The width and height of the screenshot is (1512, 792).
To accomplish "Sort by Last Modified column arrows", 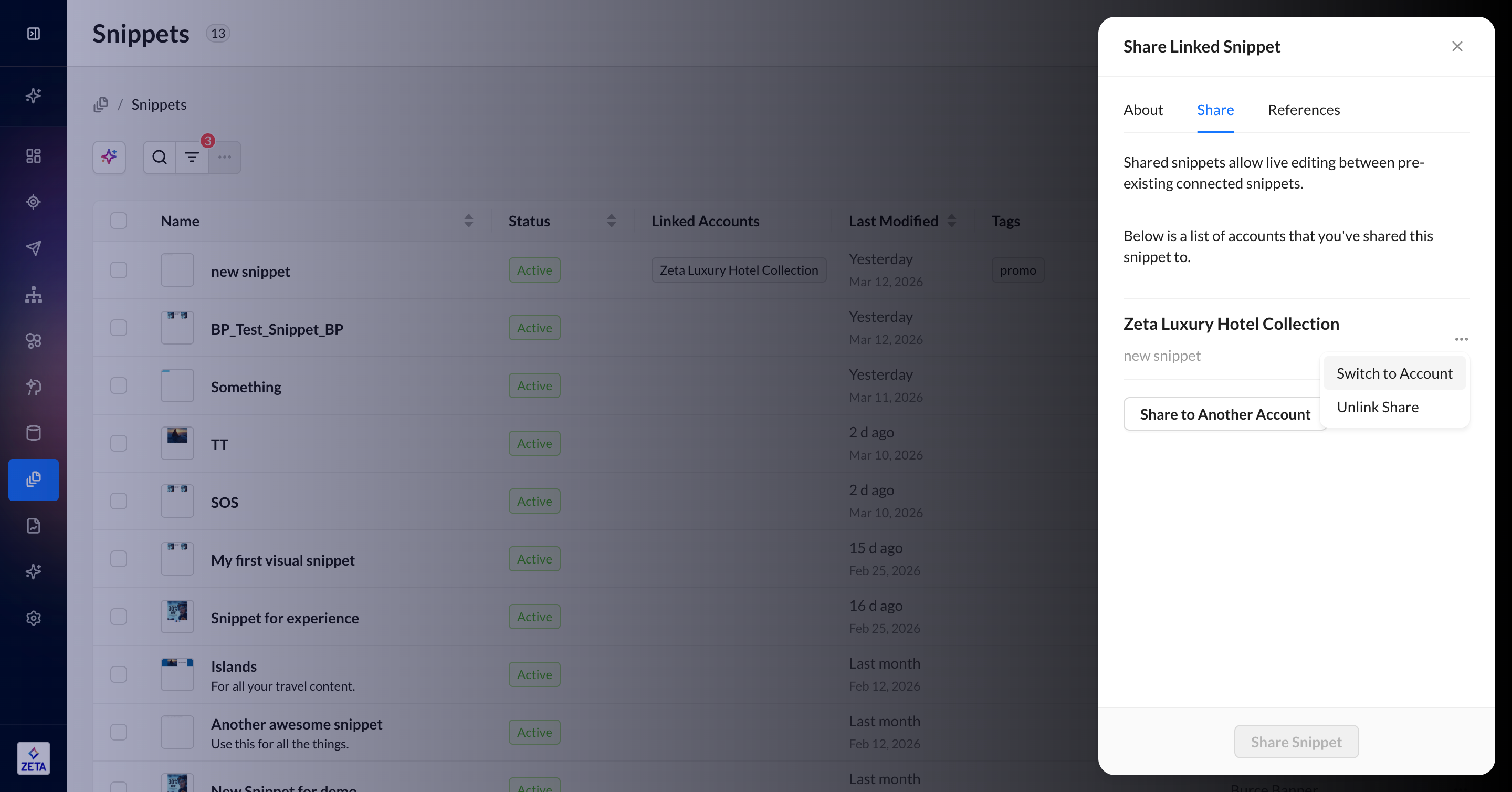I will (951, 221).
